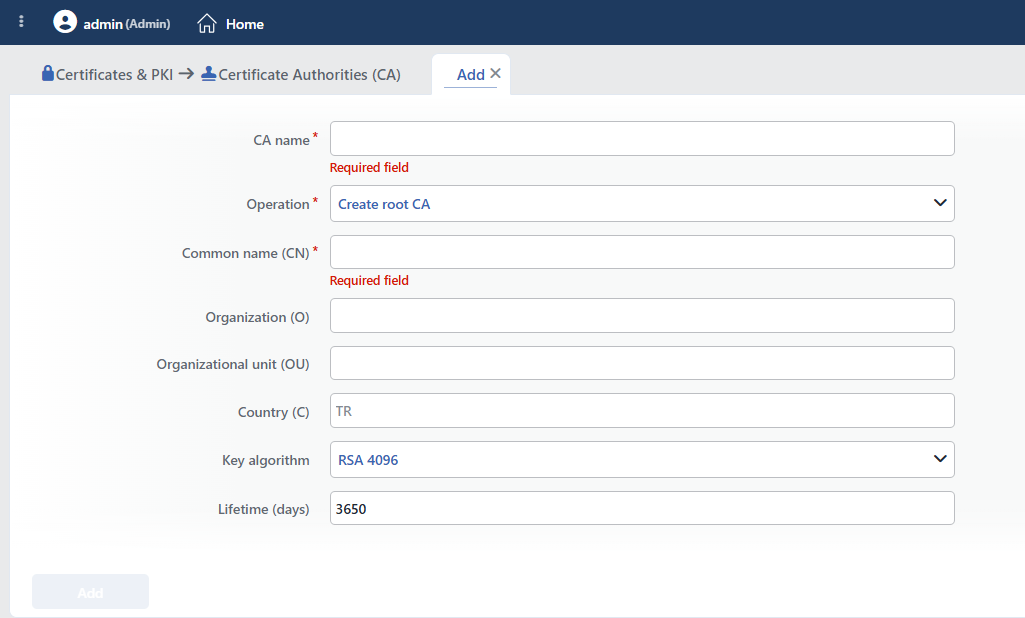The height and width of the screenshot is (618, 1025).
Task: Click the Common name (CN) label
Action: coord(245,253)
